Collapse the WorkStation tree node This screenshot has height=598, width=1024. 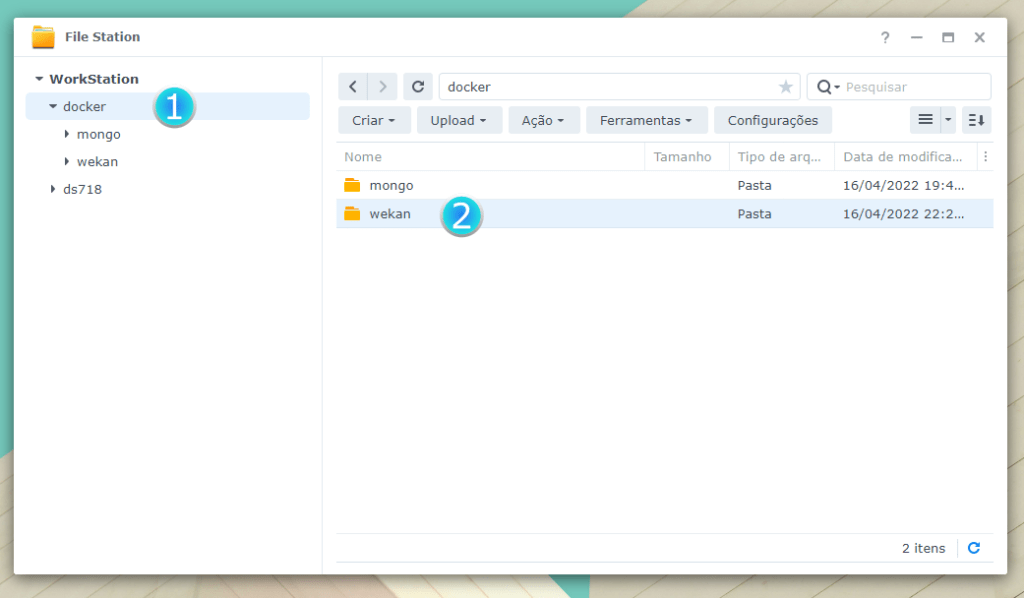pyautogui.click(x=39, y=79)
